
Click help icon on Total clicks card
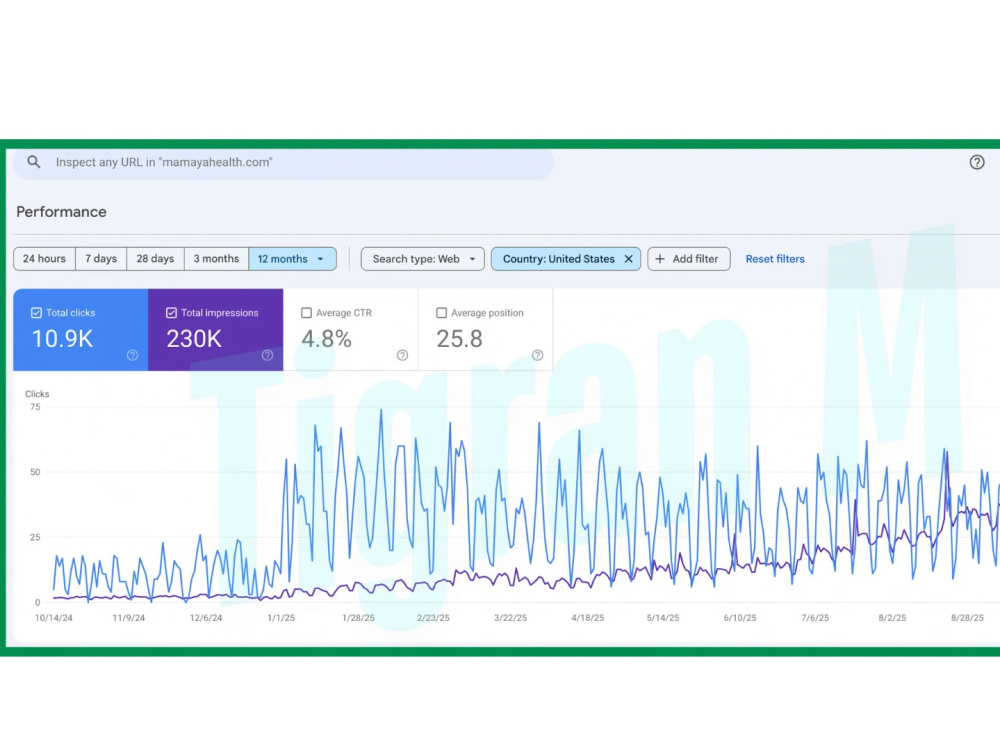point(132,355)
